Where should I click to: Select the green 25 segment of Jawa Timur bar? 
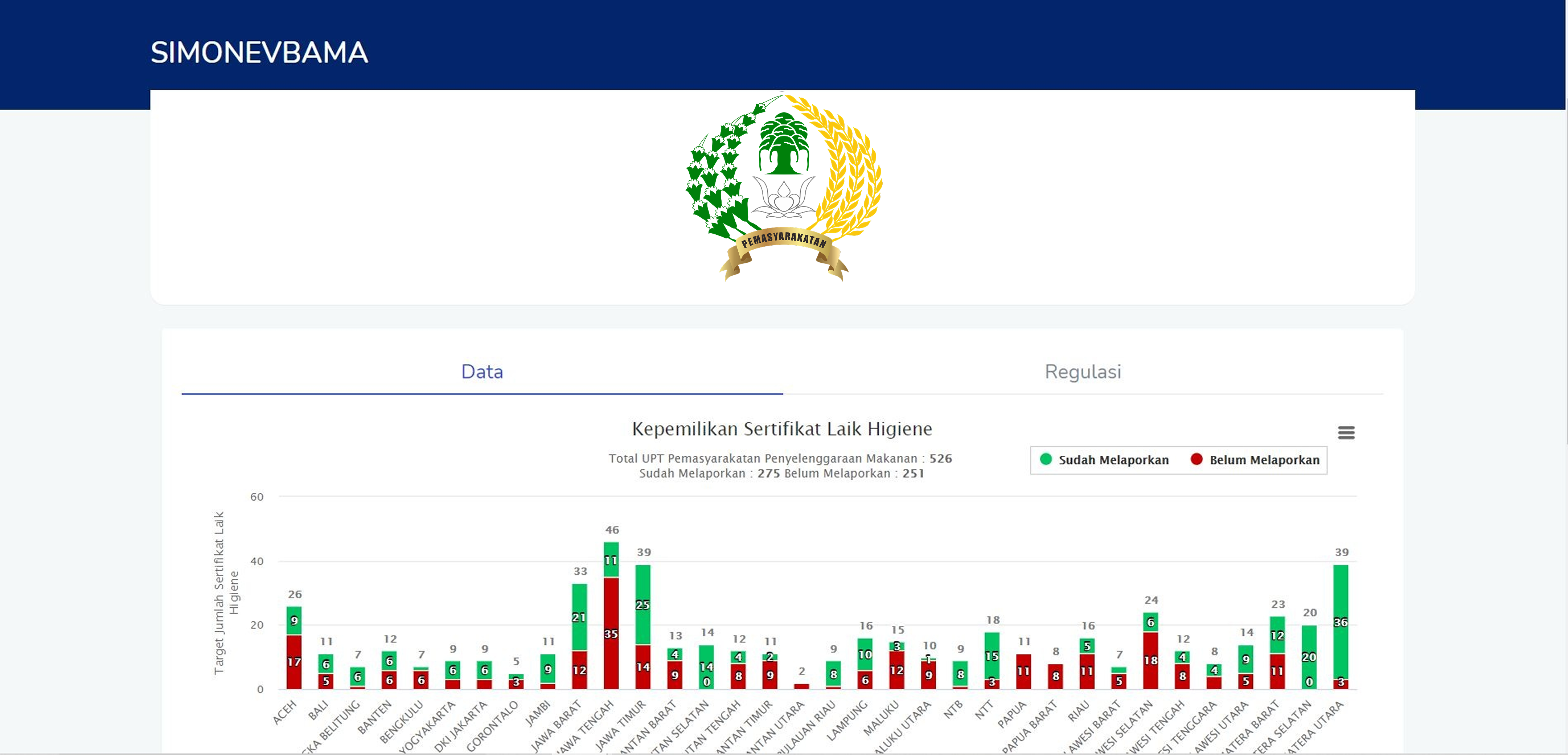pos(643,604)
